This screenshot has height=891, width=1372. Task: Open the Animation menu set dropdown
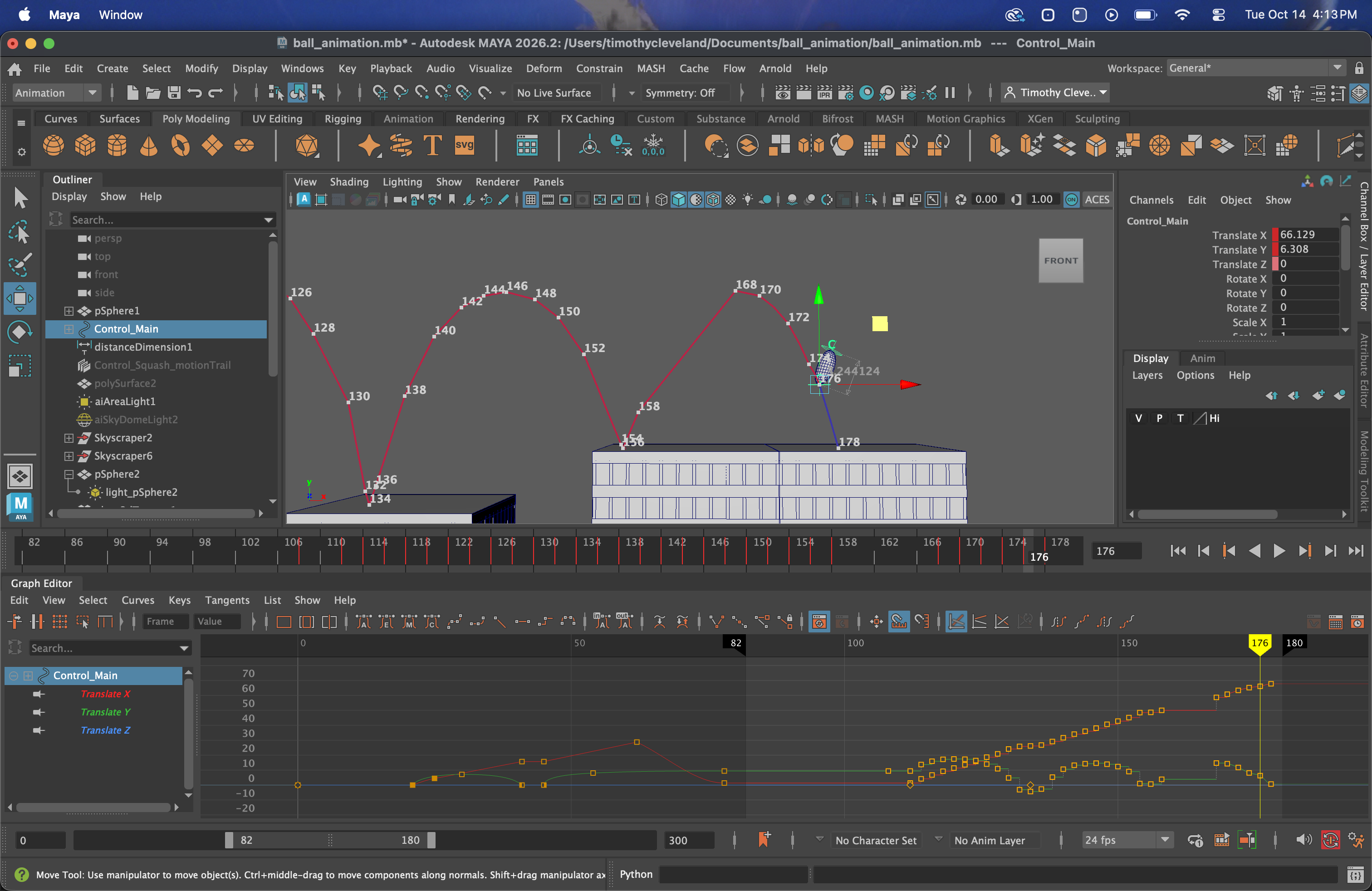55,93
